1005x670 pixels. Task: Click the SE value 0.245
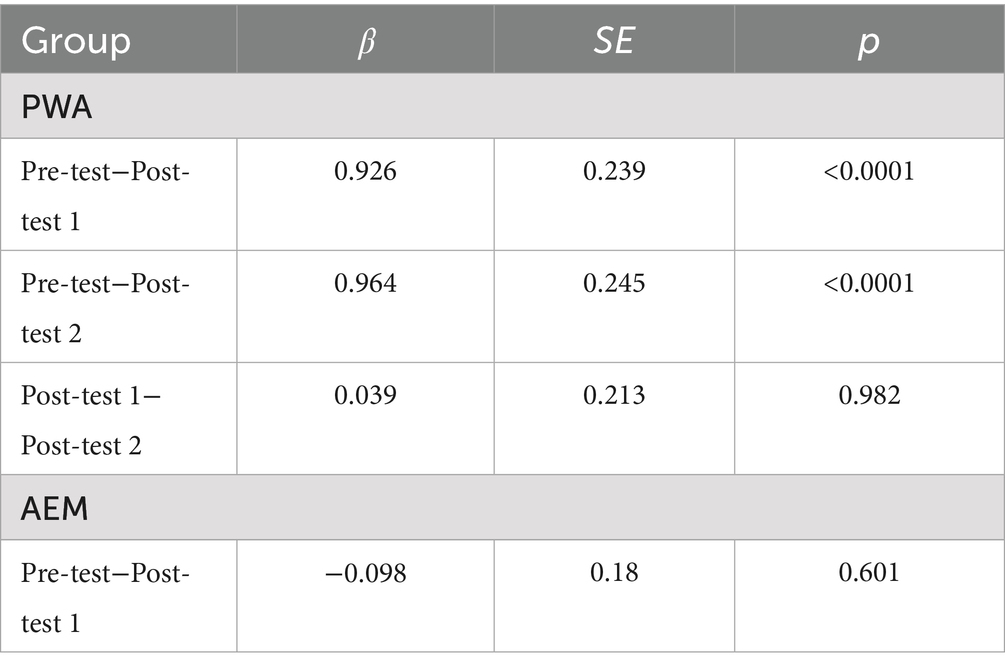tap(614, 284)
